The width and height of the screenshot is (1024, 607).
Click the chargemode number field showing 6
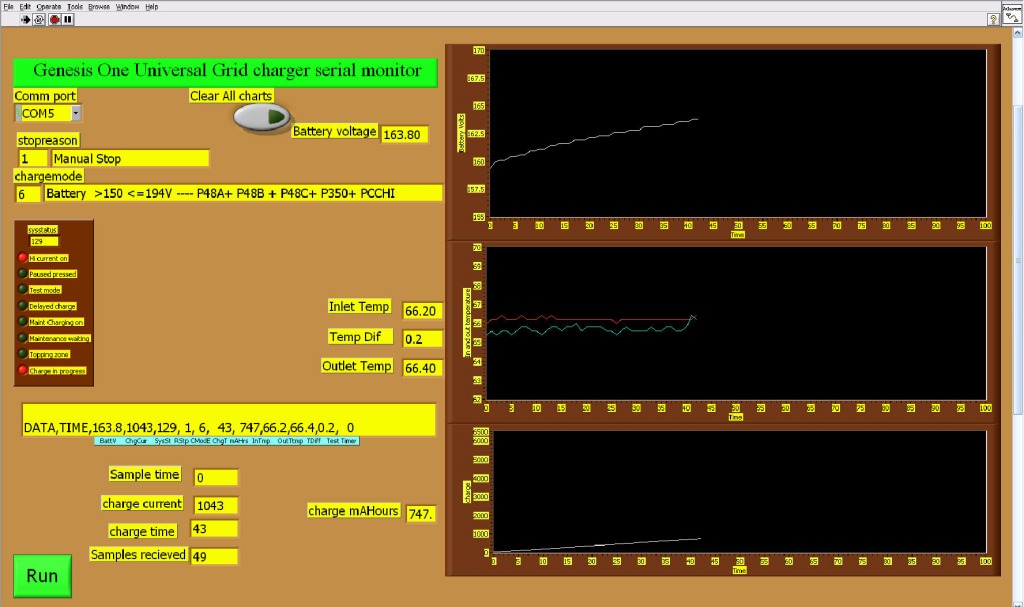(x=28, y=194)
